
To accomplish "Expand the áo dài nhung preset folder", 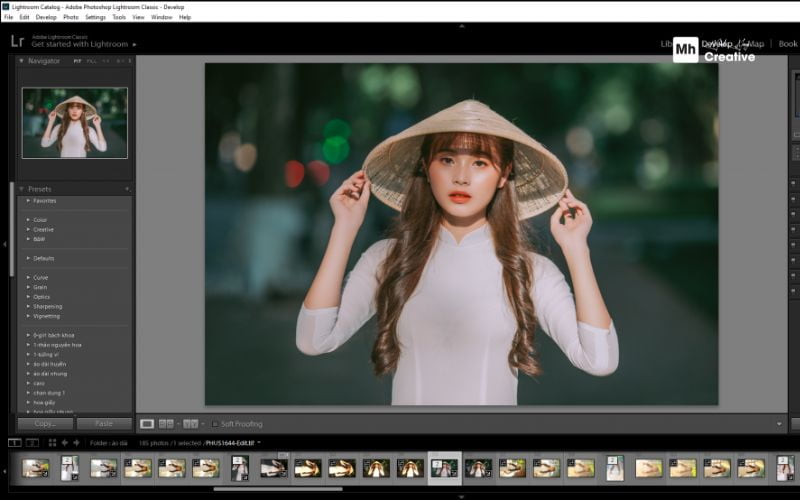I will pyautogui.click(x=28, y=373).
